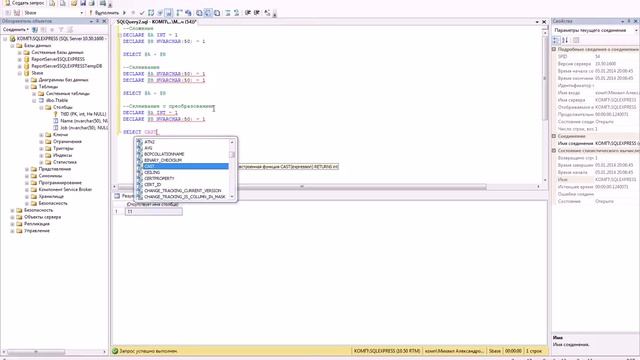The image size is (640, 360).
Task: Open the 'Соединить' connect dropdown in Object Explorer
Action: pos(16,30)
